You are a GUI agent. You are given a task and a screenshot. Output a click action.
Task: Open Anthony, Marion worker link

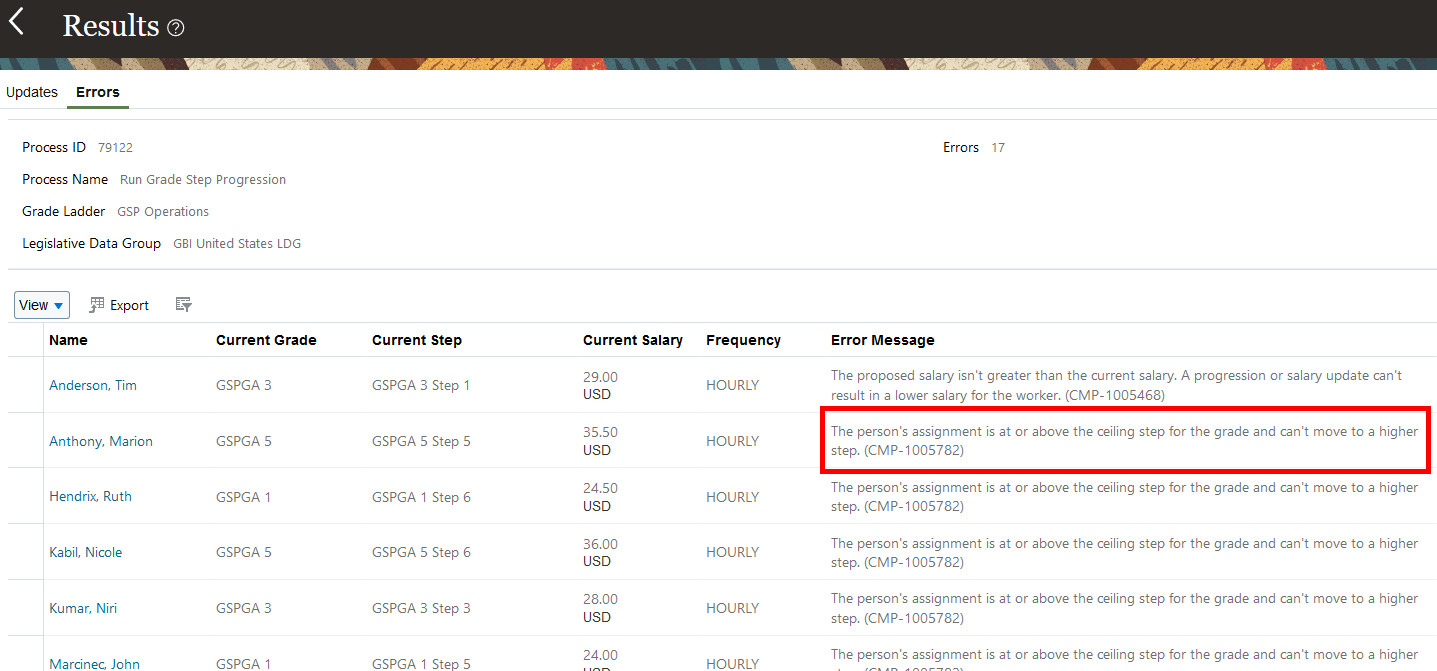tap(101, 441)
